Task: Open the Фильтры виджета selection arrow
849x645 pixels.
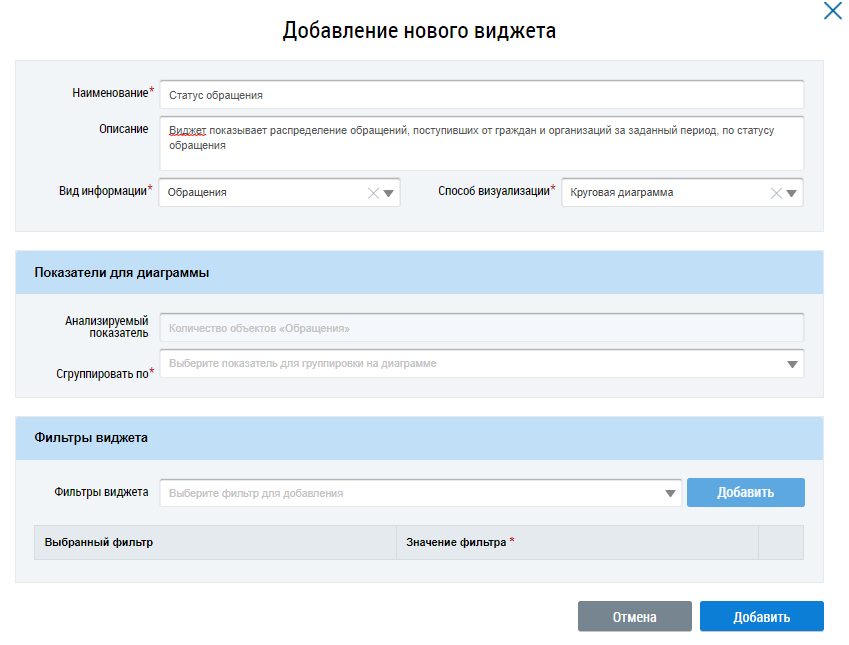Action: click(671, 493)
